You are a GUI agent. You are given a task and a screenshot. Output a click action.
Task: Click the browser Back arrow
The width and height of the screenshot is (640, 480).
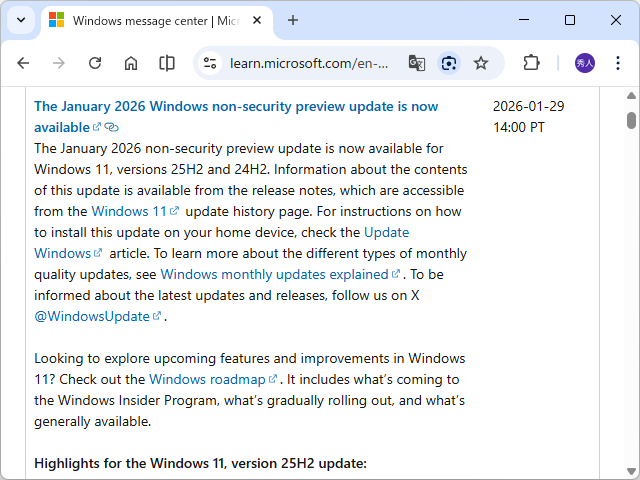[x=23, y=63]
